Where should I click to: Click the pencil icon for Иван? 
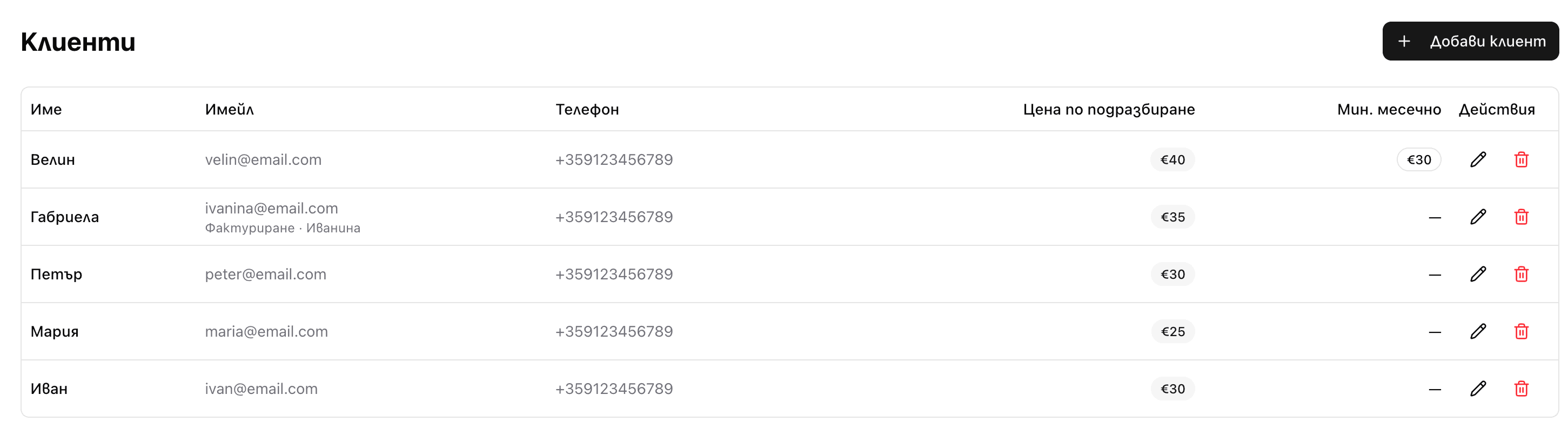[1478, 389]
